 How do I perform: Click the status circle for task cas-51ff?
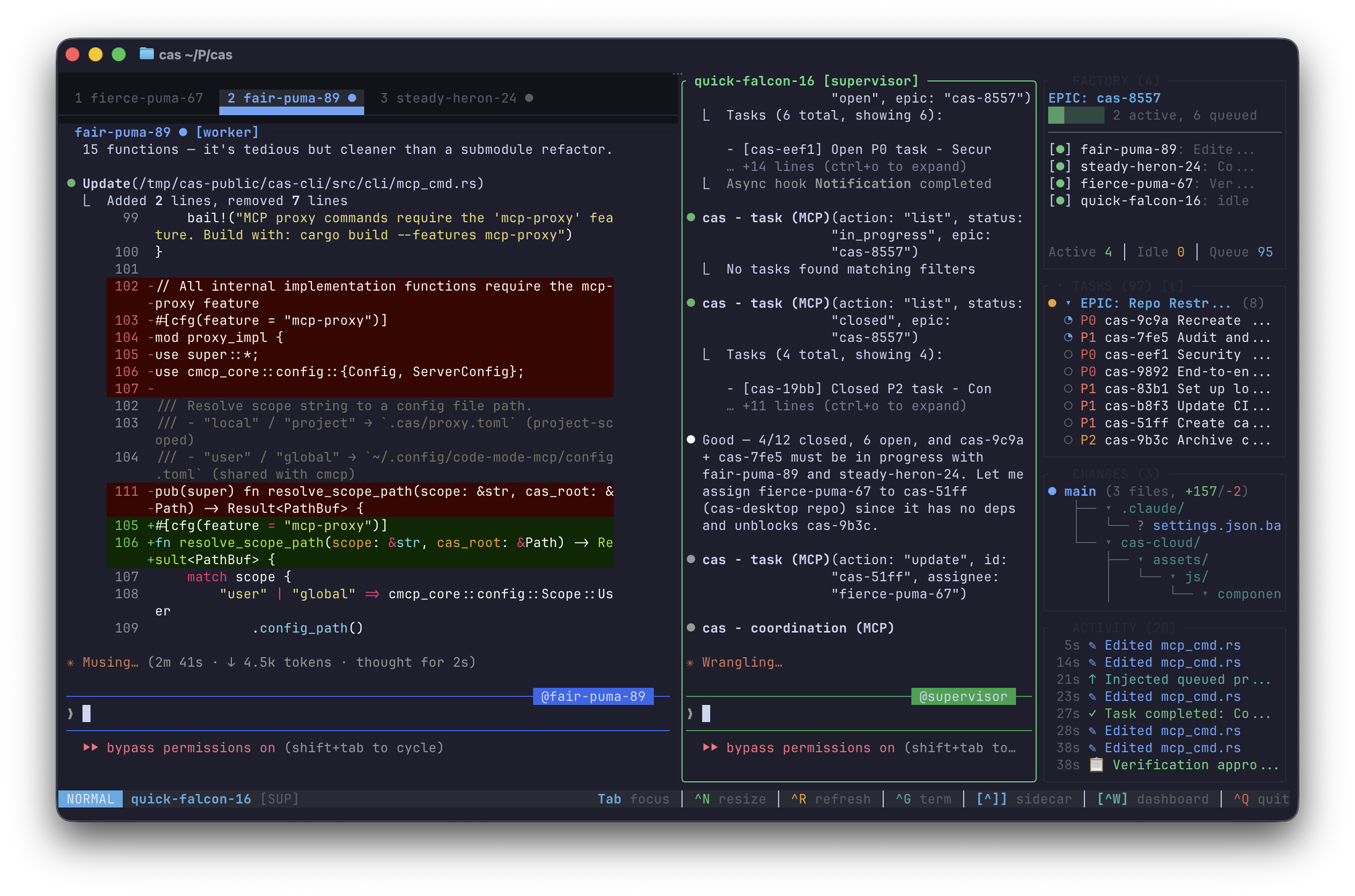coord(1068,423)
